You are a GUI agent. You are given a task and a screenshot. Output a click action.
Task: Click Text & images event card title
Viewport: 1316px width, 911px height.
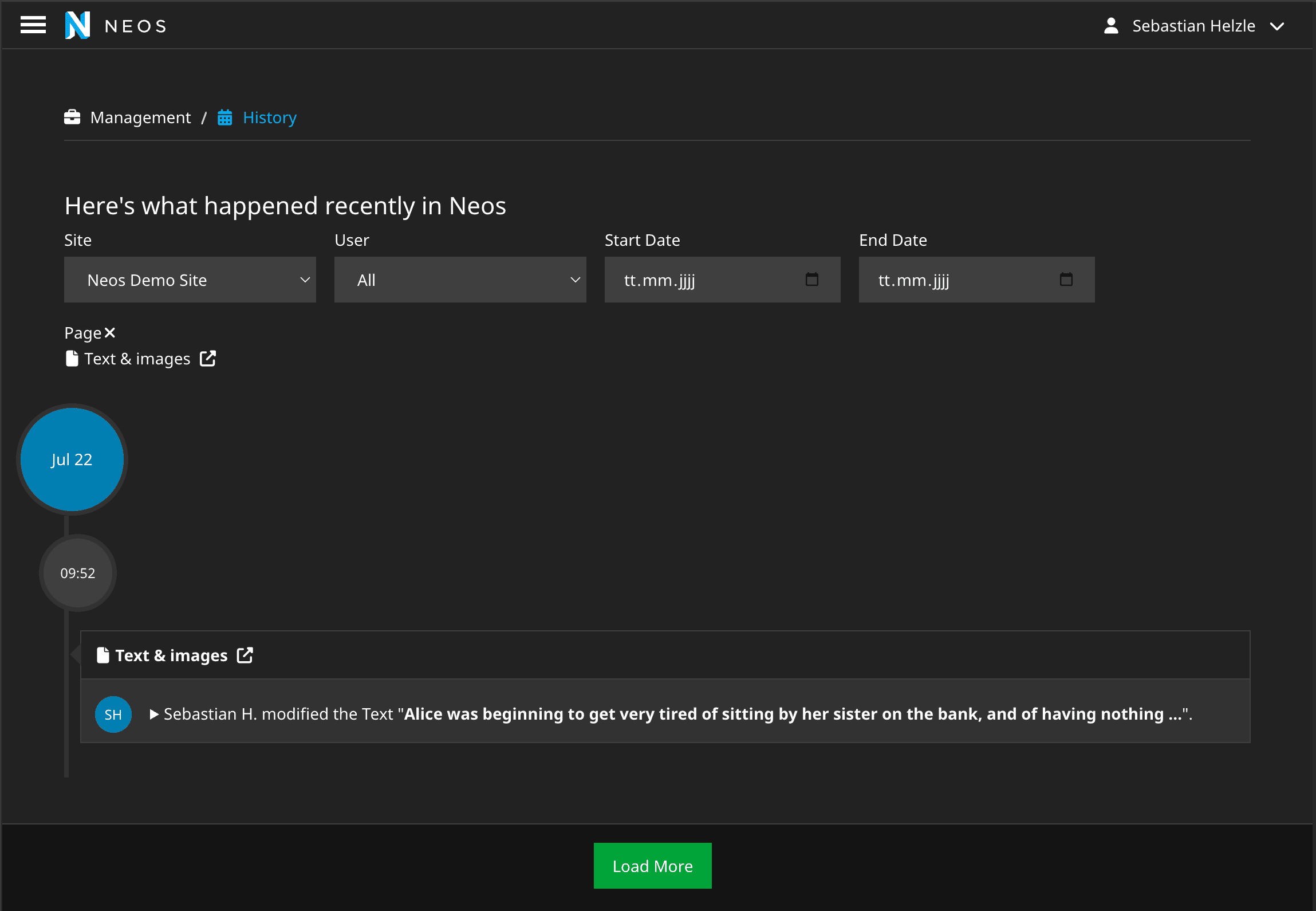pyautogui.click(x=171, y=655)
